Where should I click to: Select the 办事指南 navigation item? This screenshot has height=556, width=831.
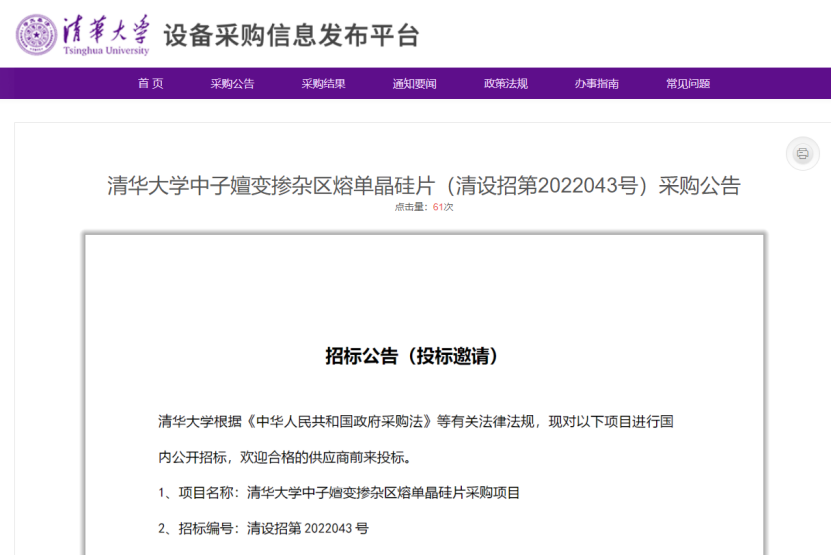[x=597, y=83]
